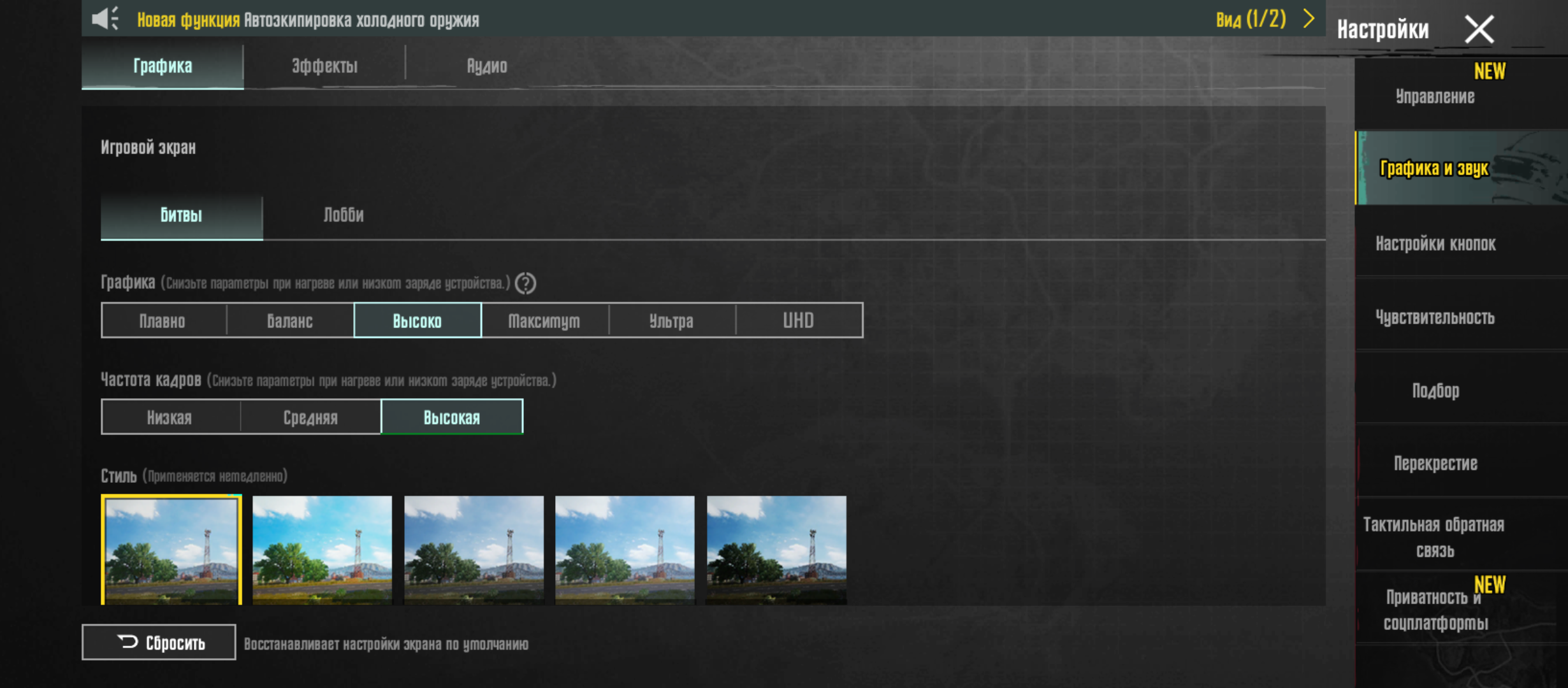Select Баланс graphics quality
Image resolution: width=1568 pixels, height=688 pixels.
click(x=290, y=320)
